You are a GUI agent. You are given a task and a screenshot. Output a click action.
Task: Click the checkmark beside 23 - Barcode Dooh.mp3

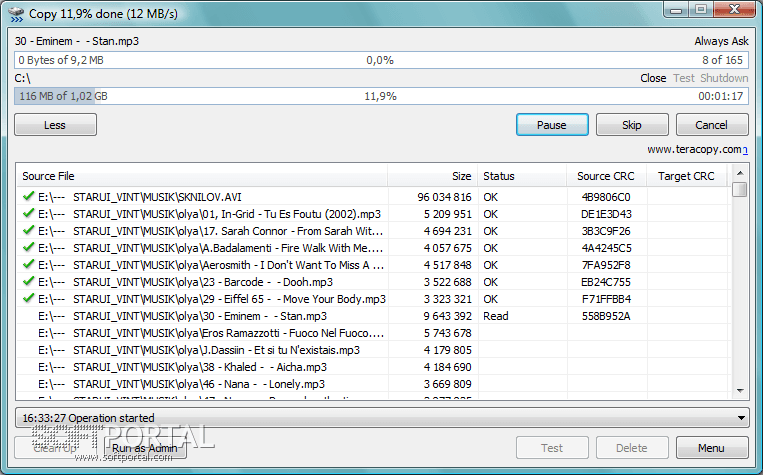29,281
